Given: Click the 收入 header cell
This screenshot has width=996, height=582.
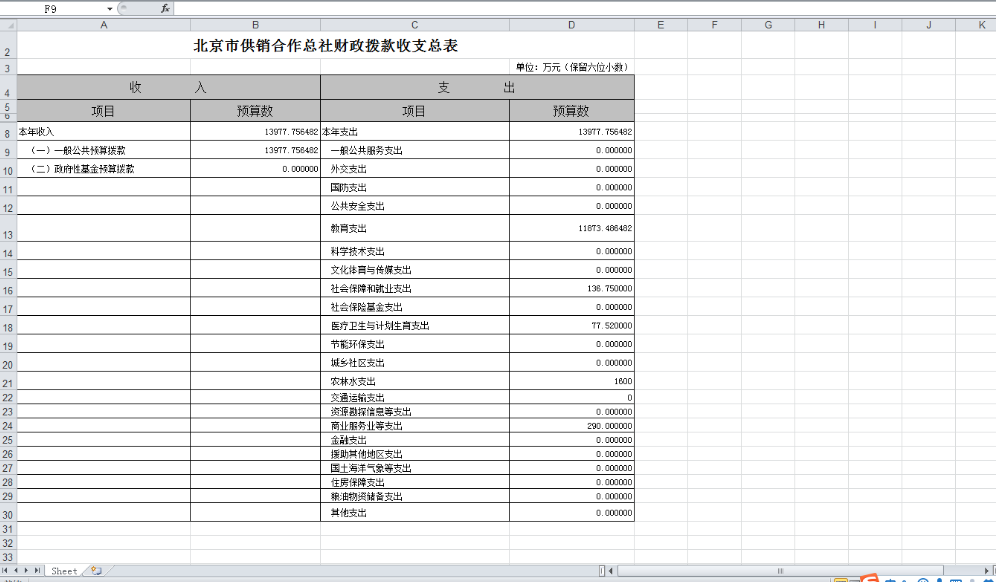Looking at the screenshot, I should [168, 87].
